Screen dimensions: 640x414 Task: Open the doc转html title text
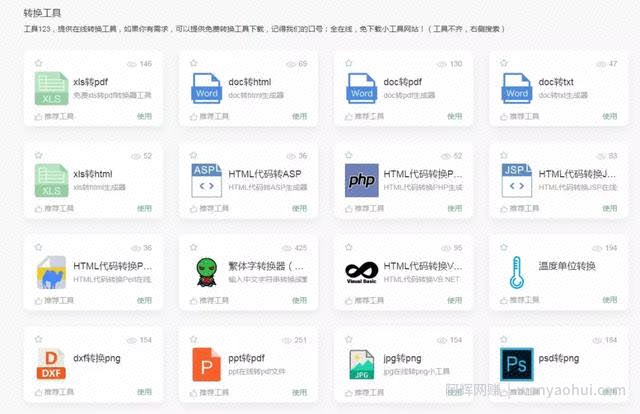click(250, 82)
